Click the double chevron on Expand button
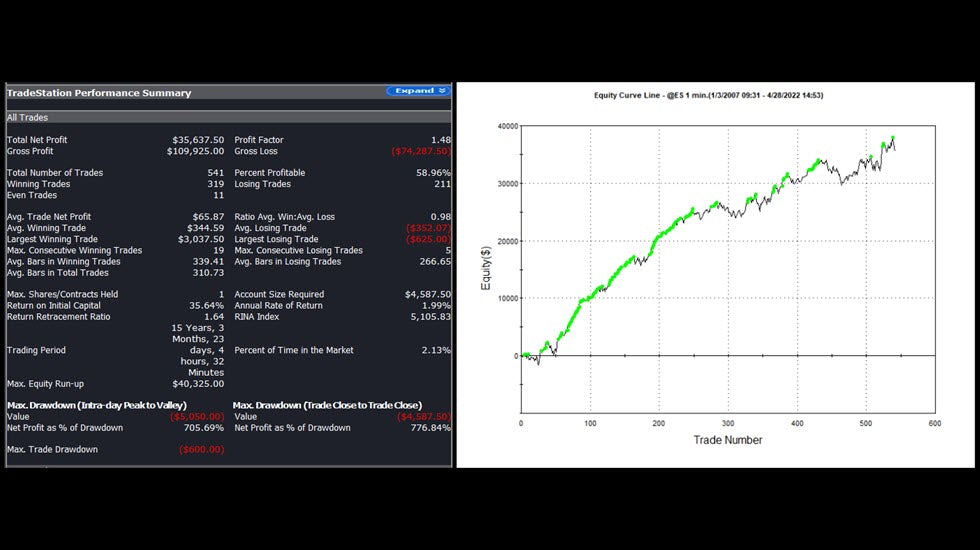Viewport: 980px width, 550px height. tap(442, 91)
